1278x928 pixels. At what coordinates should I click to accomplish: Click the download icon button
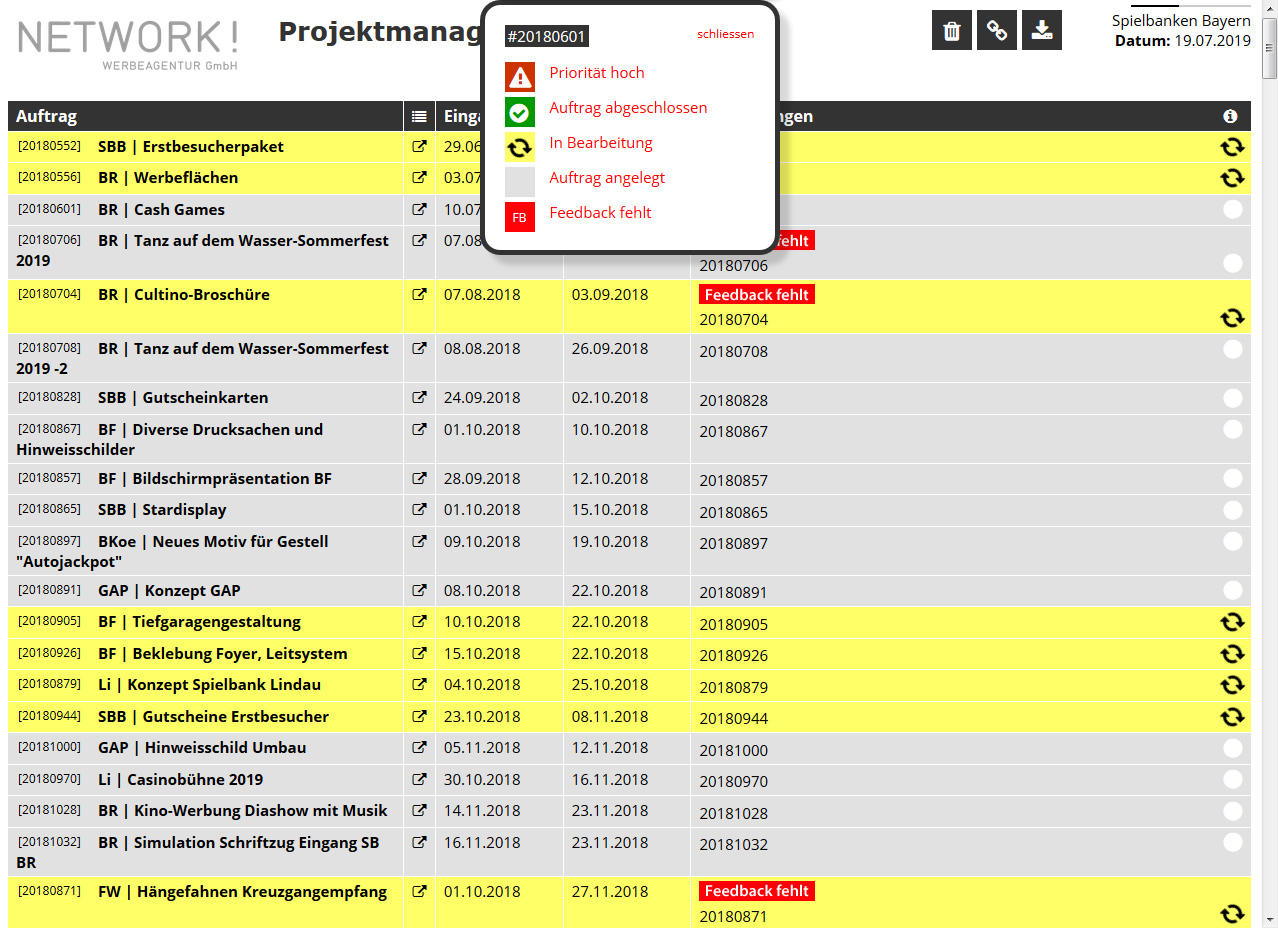pos(1042,30)
